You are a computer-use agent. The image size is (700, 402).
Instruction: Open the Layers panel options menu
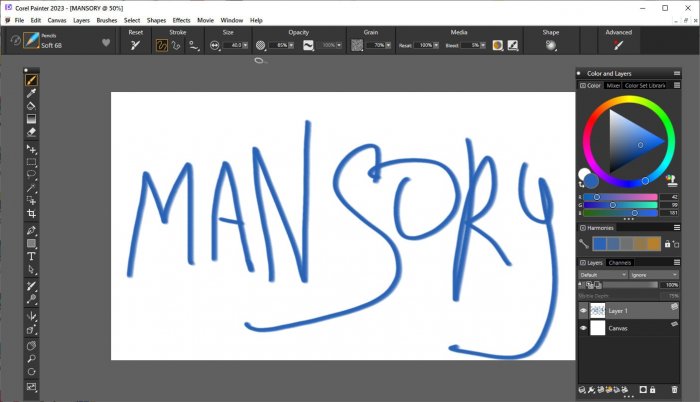pos(677,263)
